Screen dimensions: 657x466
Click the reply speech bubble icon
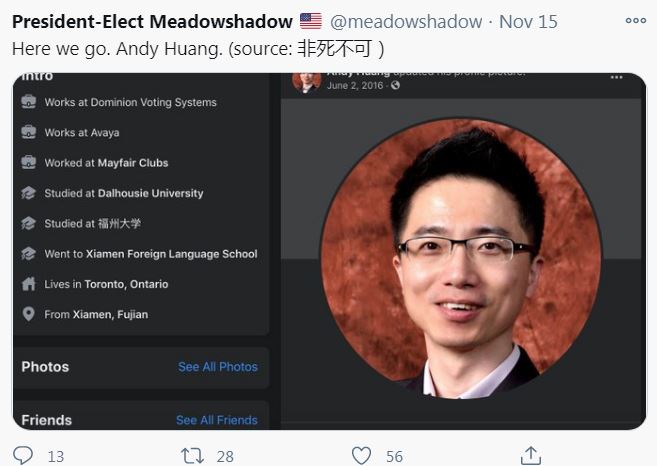pos(23,456)
